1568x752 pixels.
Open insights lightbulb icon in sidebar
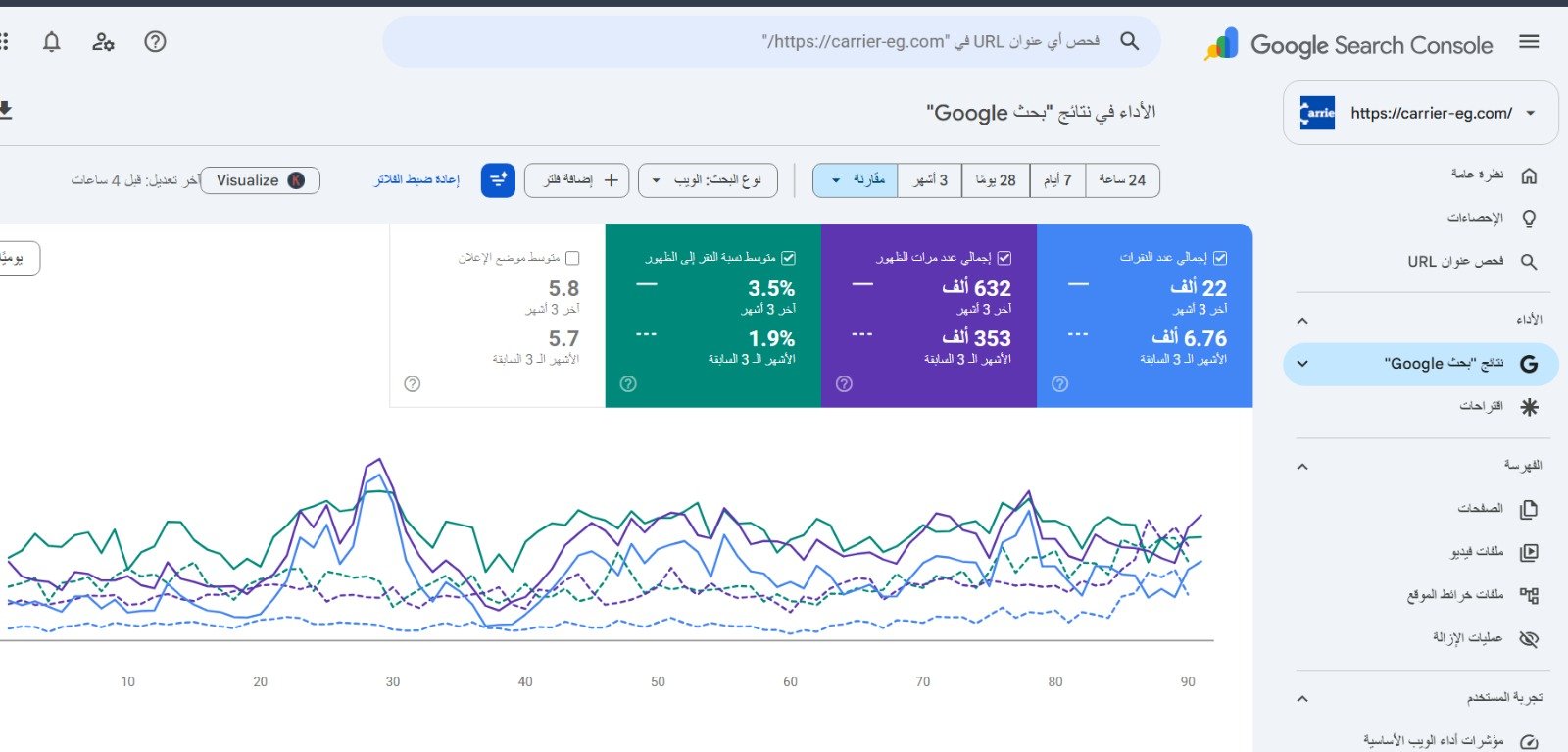pos(1529,219)
